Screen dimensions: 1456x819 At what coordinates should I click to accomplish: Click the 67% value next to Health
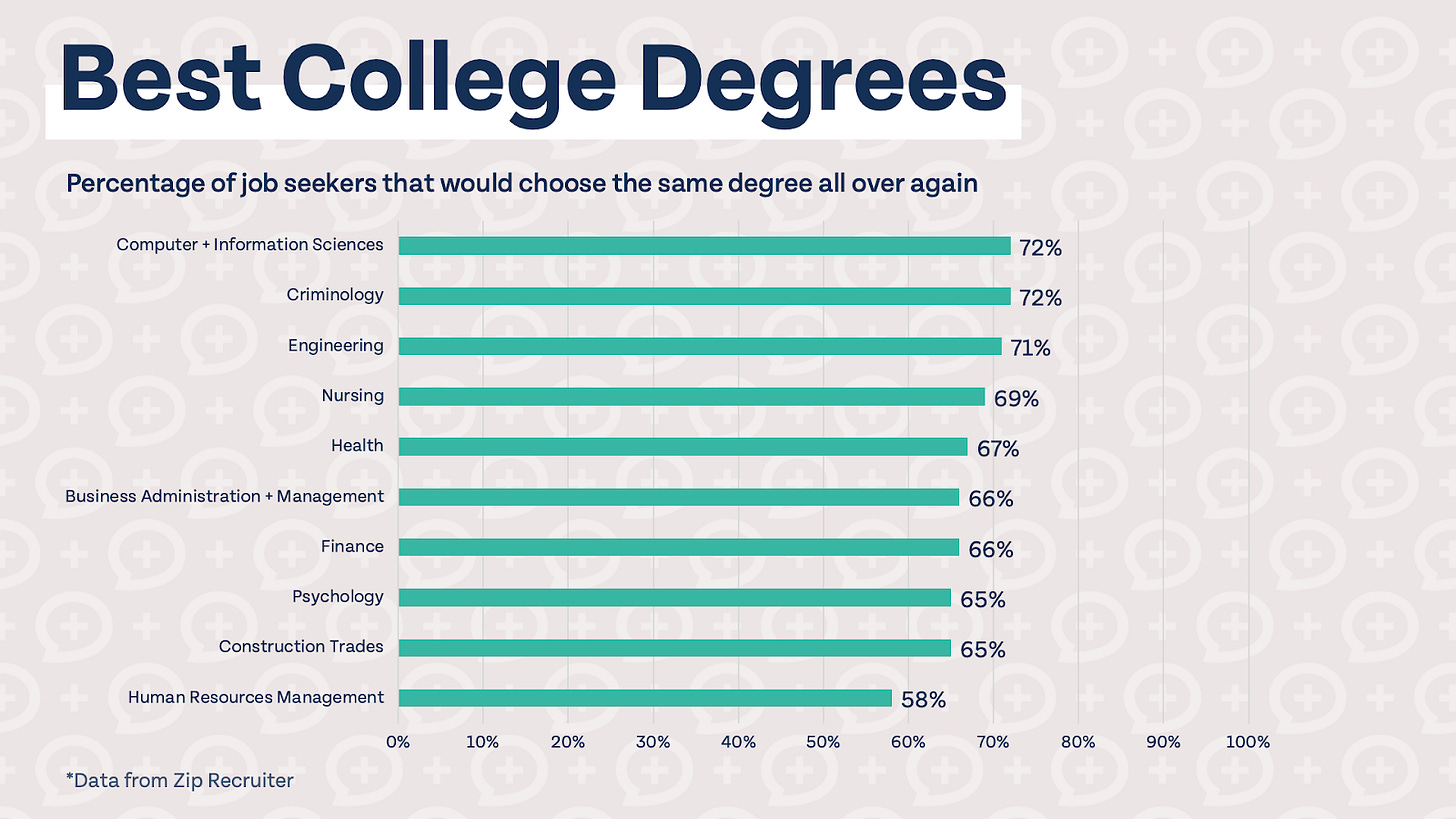[998, 449]
